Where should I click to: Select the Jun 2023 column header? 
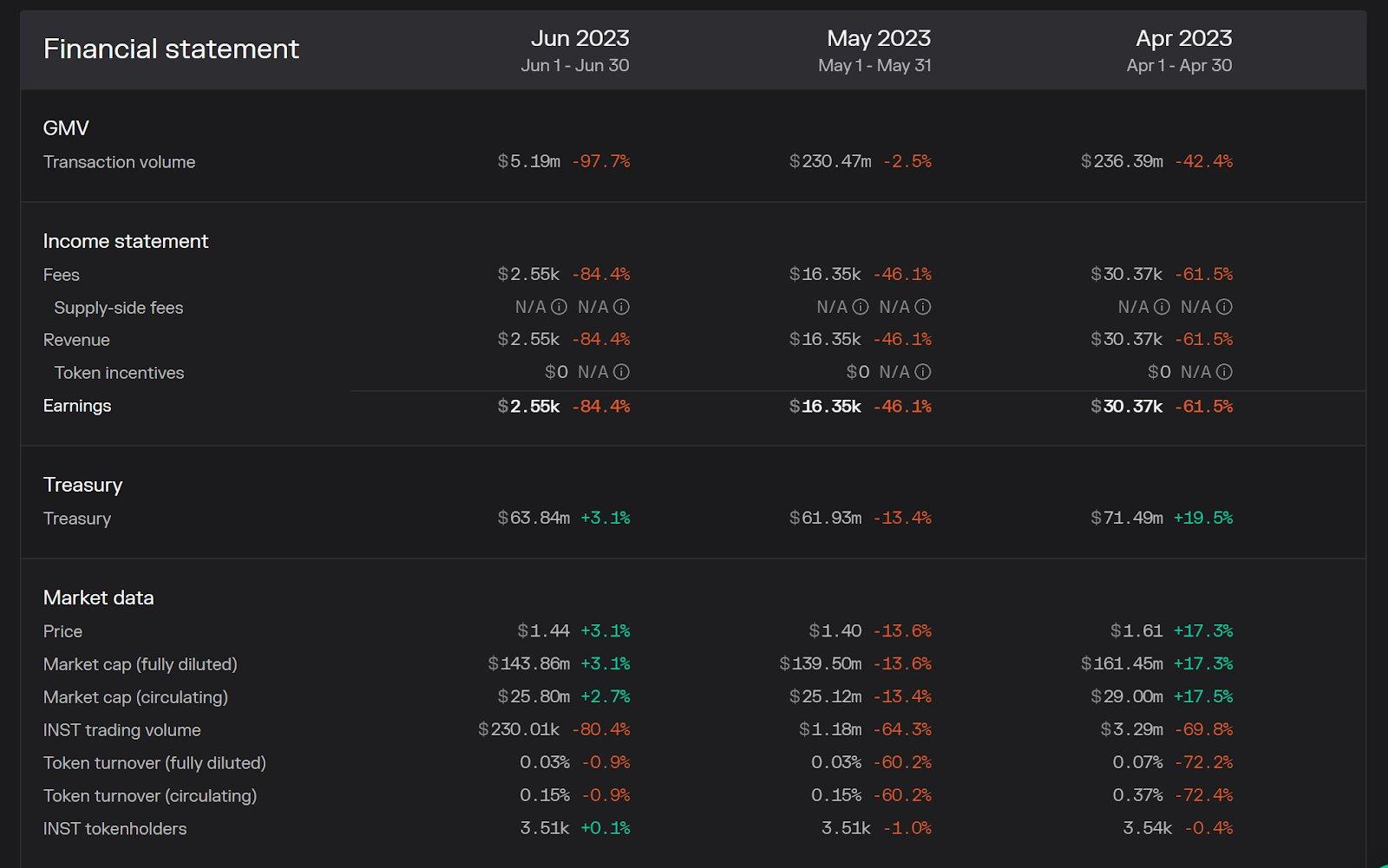click(579, 39)
